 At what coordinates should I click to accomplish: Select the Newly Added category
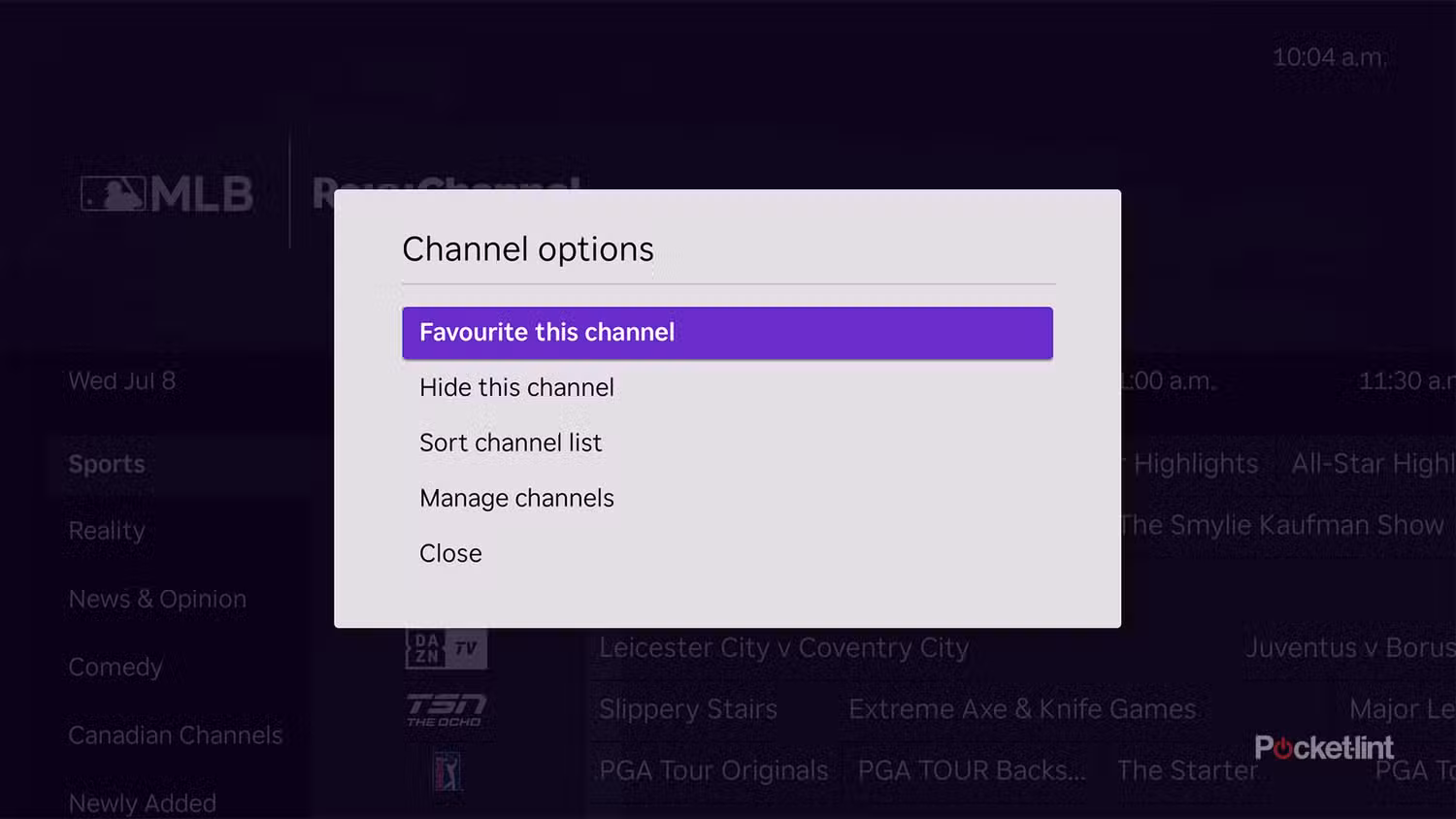click(x=143, y=803)
